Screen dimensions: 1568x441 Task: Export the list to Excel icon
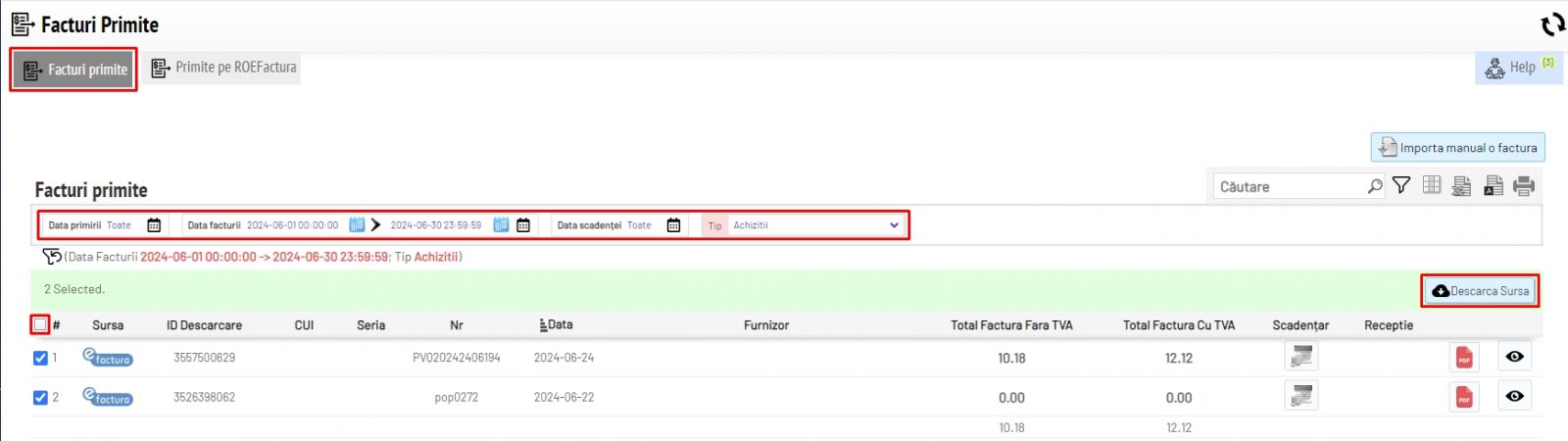coord(1461,185)
